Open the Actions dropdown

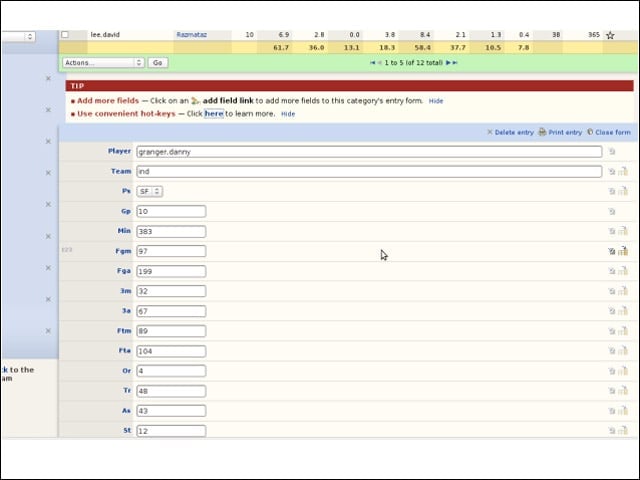[x=103, y=62]
